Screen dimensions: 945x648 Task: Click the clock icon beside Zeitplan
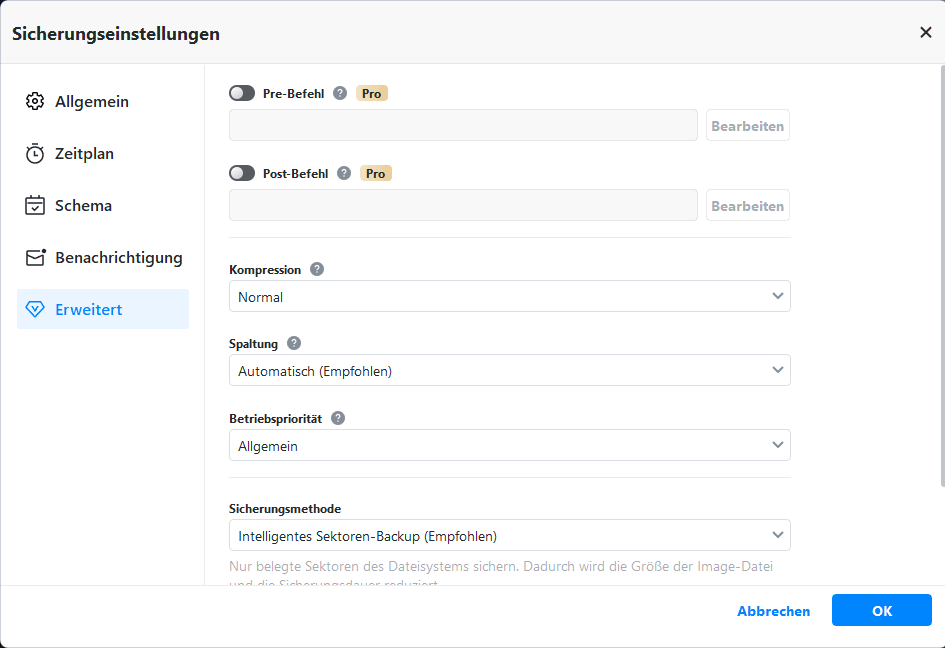(x=35, y=154)
